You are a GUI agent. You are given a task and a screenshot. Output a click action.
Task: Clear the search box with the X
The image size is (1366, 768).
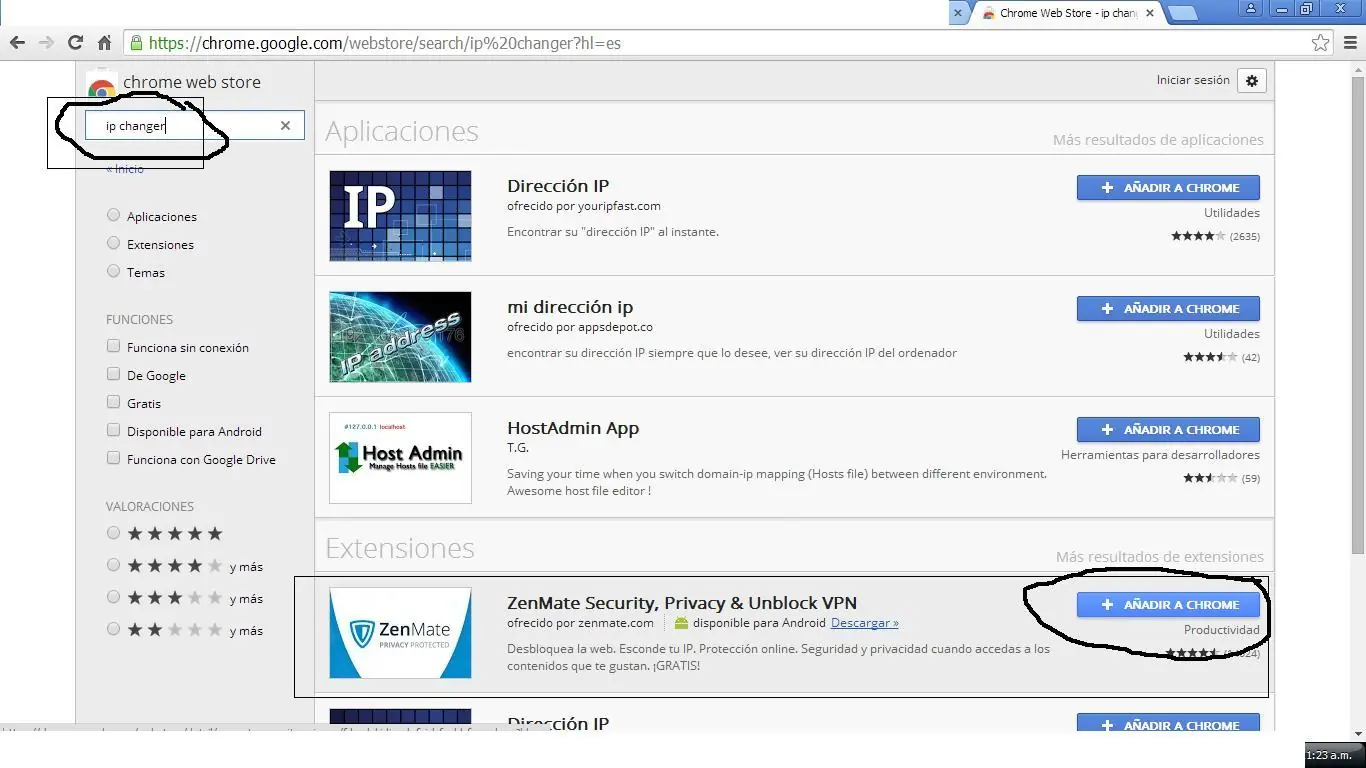tap(285, 125)
